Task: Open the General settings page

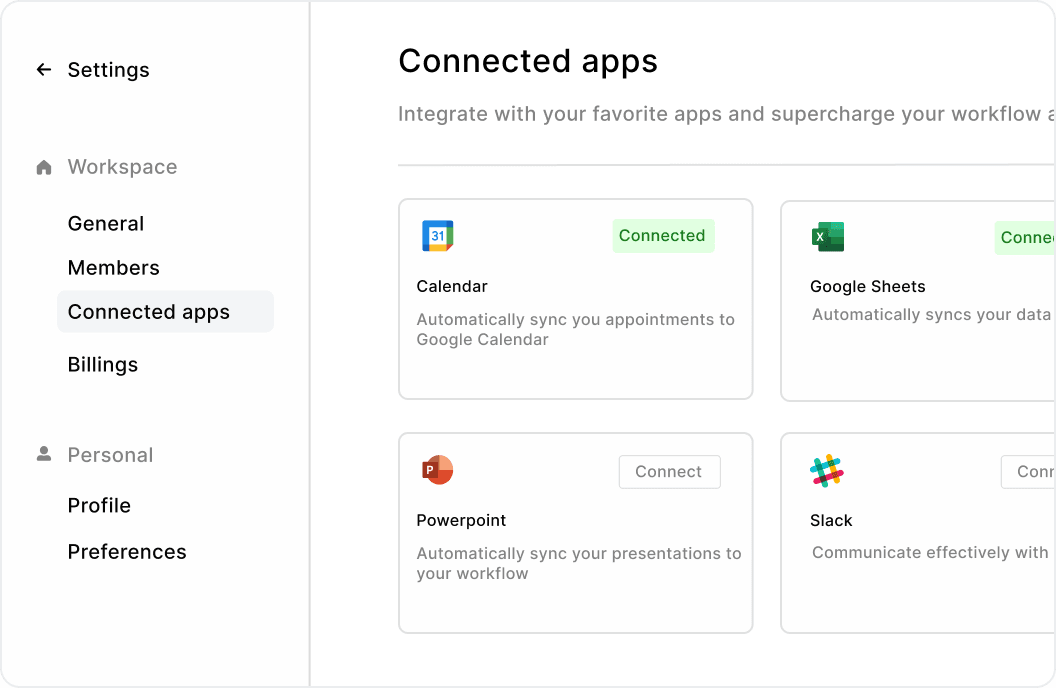Action: [106, 224]
